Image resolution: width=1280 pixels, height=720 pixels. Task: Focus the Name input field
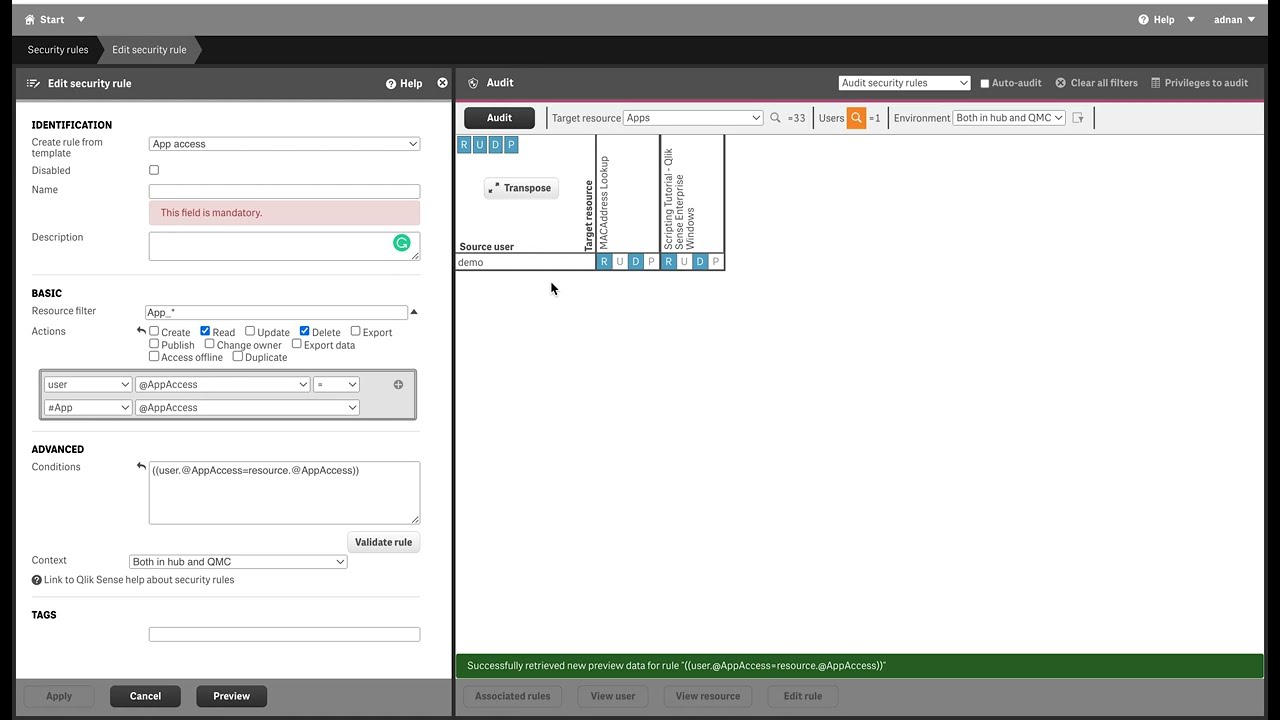coord(284,191)
